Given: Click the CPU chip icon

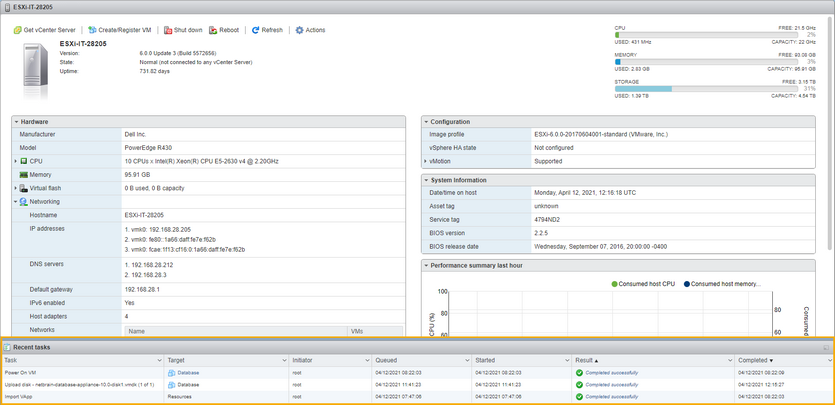Looking at the screenshot, I should click(23, 161).
